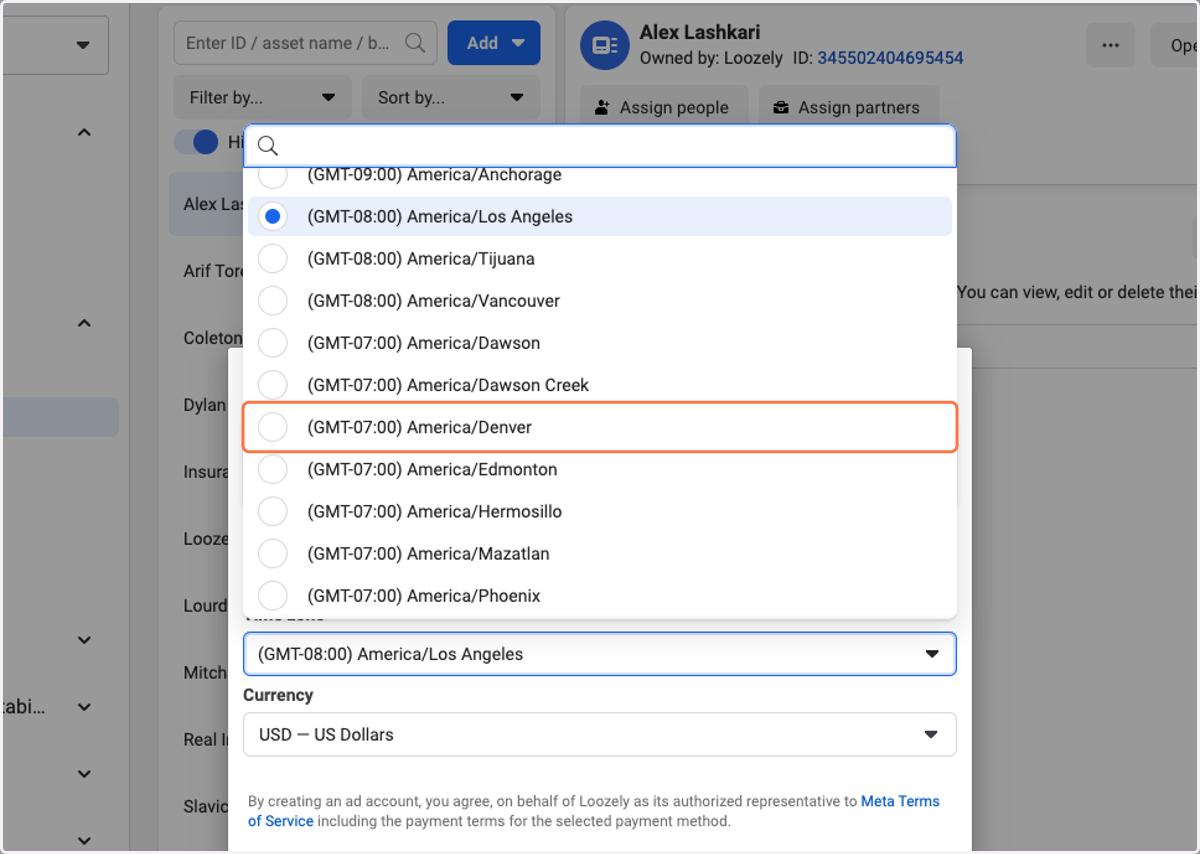Viewport: 1200px width, 854px height.
Task: Click search magnifier icon in asset search box
Action: [414, 43]
